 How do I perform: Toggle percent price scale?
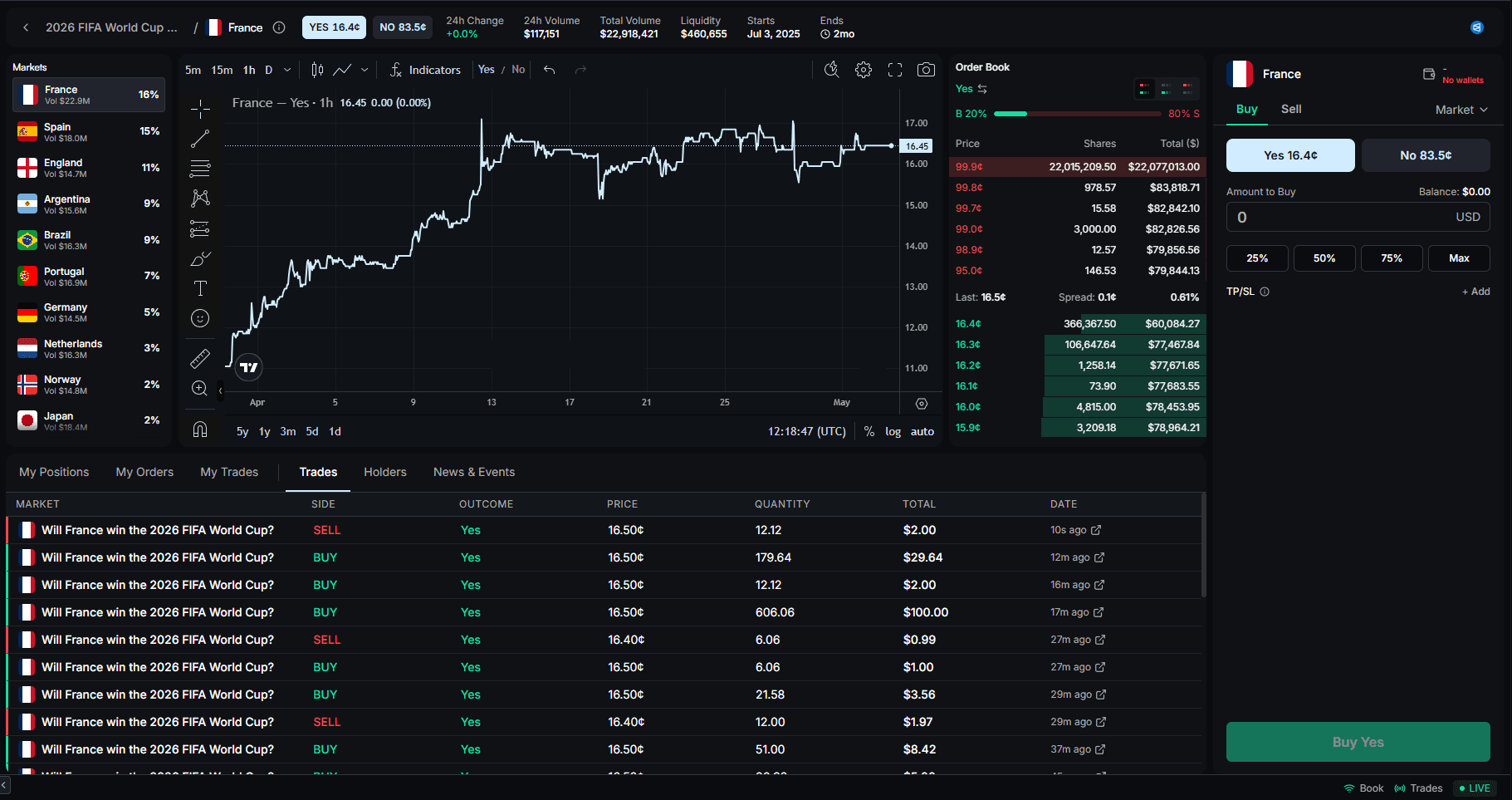869,431
